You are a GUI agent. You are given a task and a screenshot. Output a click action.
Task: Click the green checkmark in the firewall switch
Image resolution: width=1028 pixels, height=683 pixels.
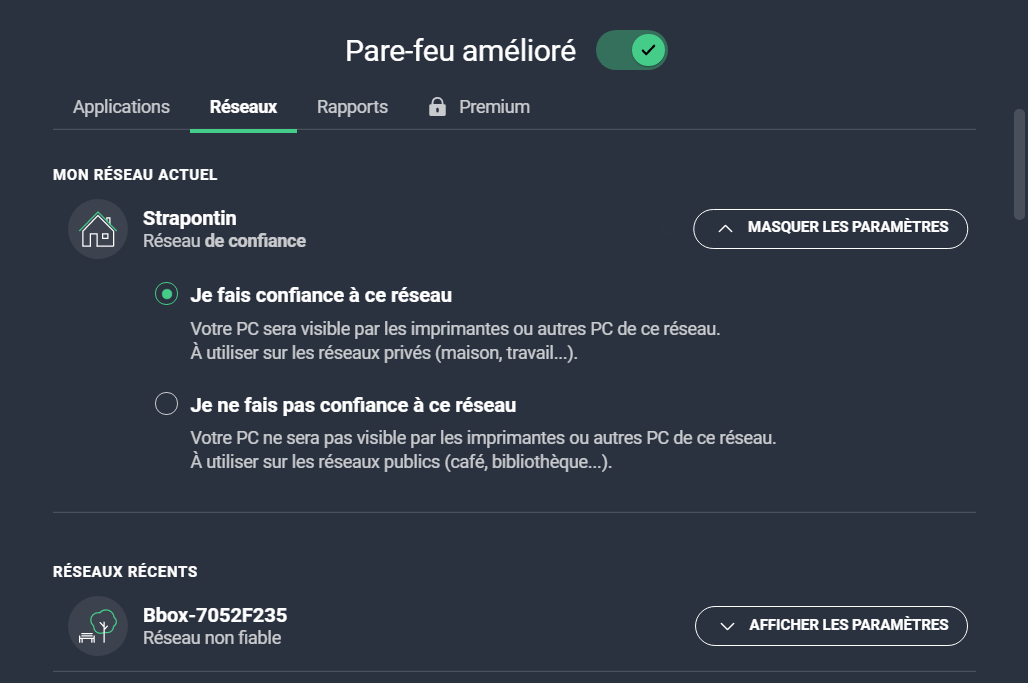[648, 48]
